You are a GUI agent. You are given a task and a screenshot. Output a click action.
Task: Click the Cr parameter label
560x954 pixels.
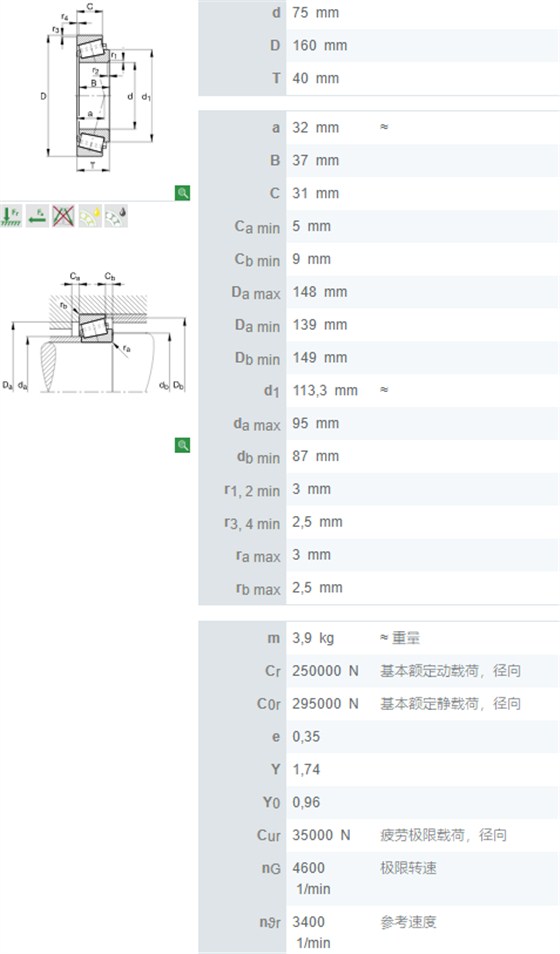[273, 671]
